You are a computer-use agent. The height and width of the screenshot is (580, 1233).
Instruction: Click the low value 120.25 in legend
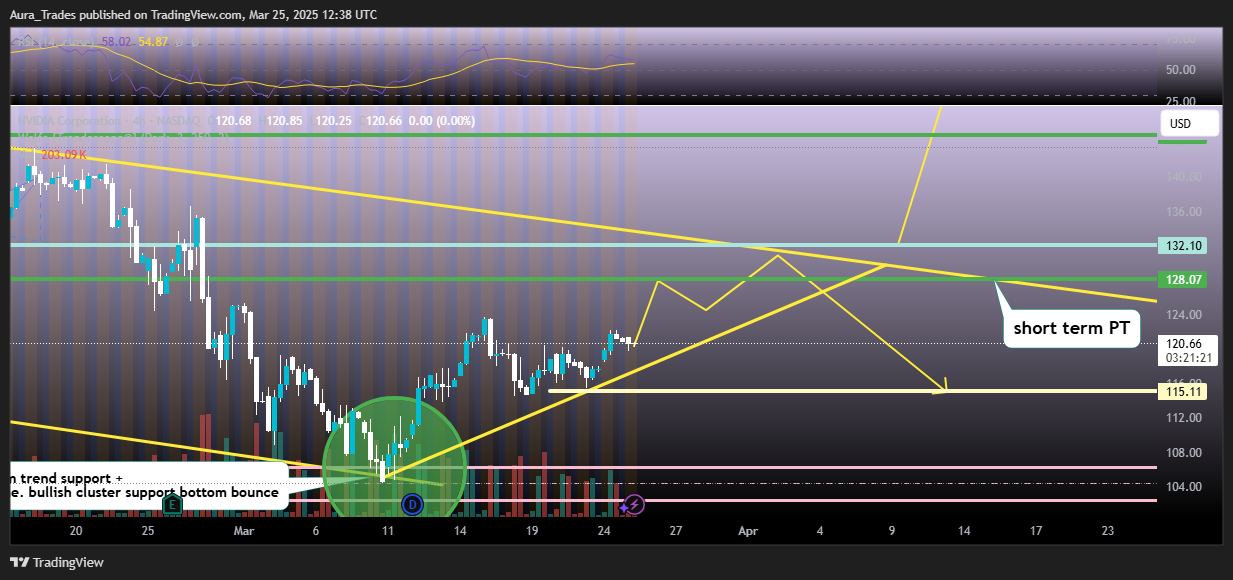tap(334, 120)
